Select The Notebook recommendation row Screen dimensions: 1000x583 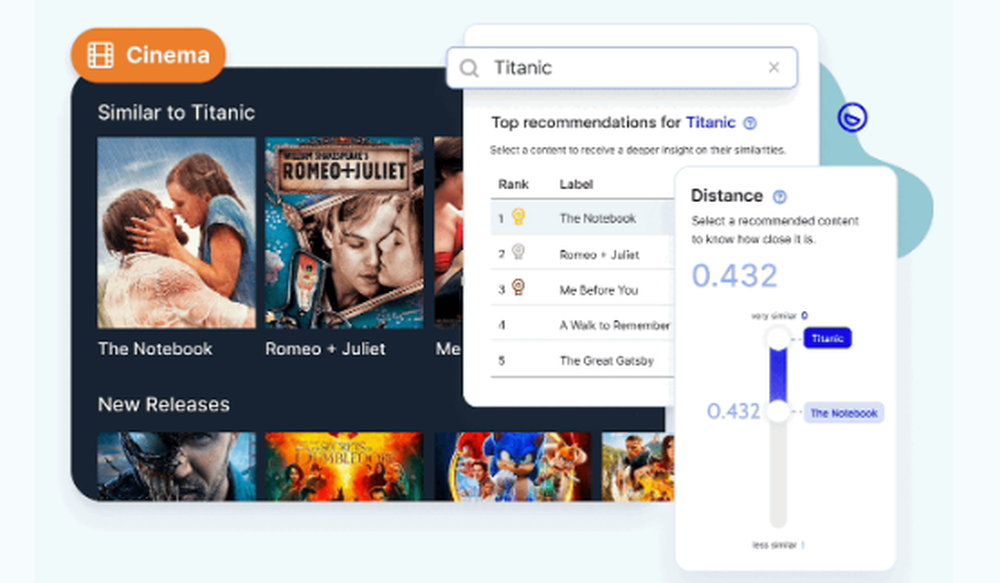coord(582,218)
